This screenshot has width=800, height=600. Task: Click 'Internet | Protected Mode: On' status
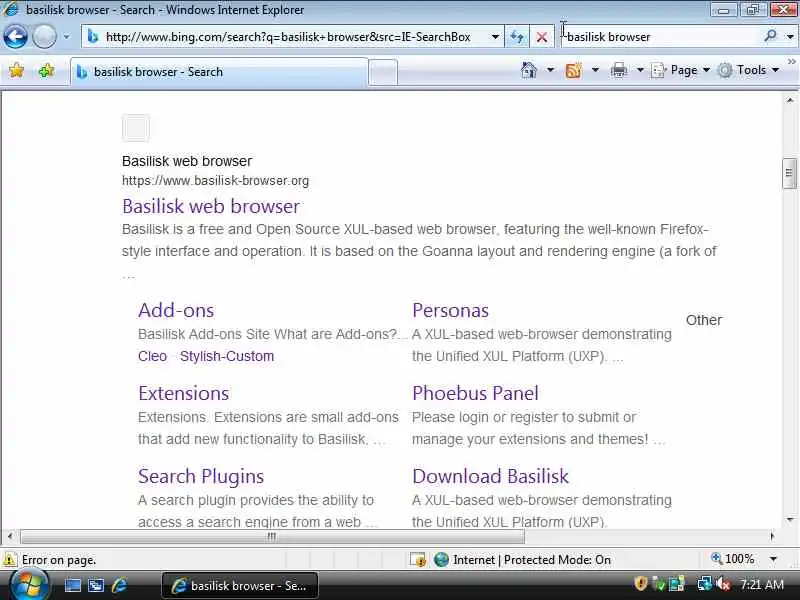[522, 560]
